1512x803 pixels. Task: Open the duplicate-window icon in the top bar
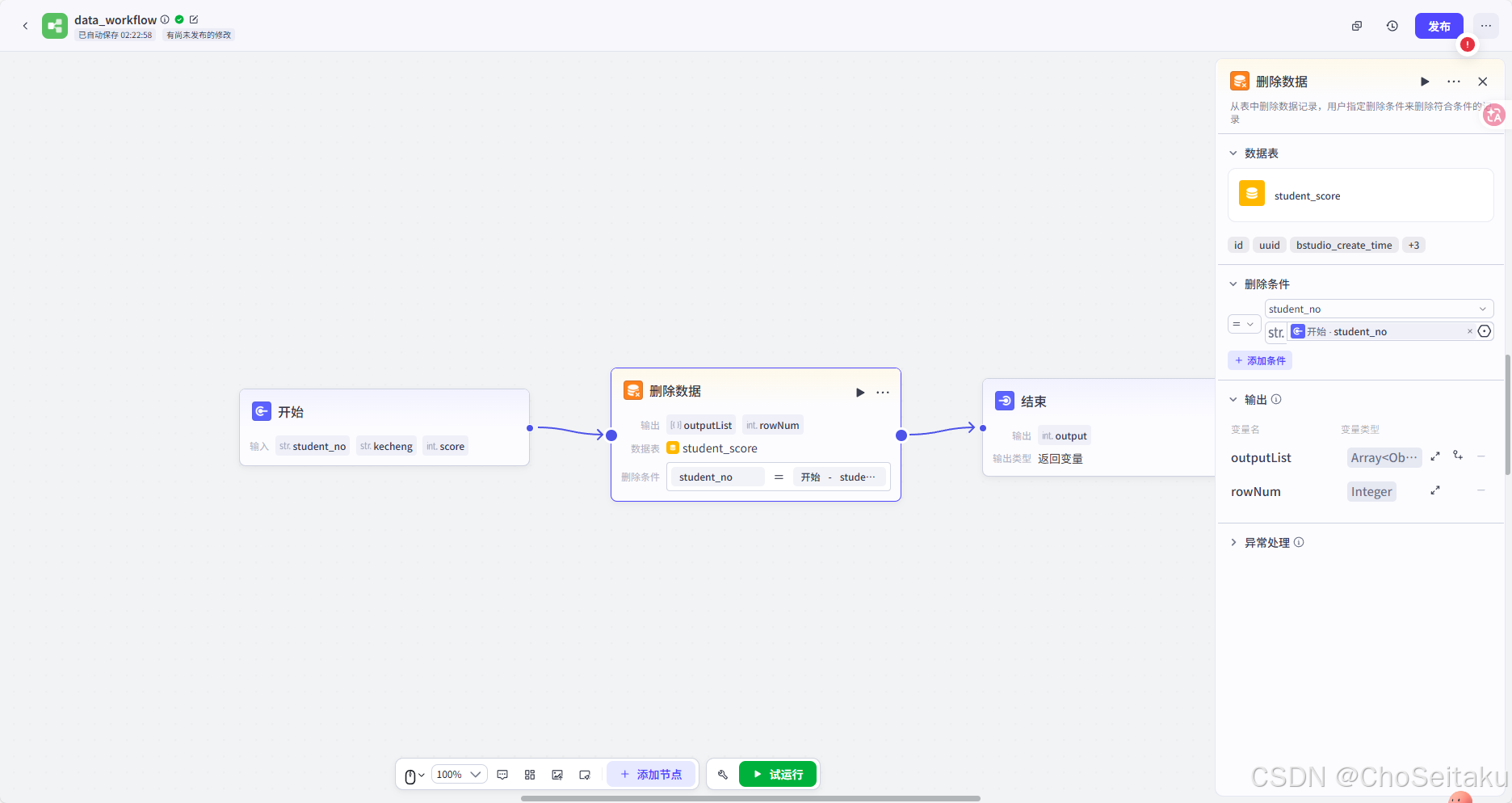coord(1357,26)
